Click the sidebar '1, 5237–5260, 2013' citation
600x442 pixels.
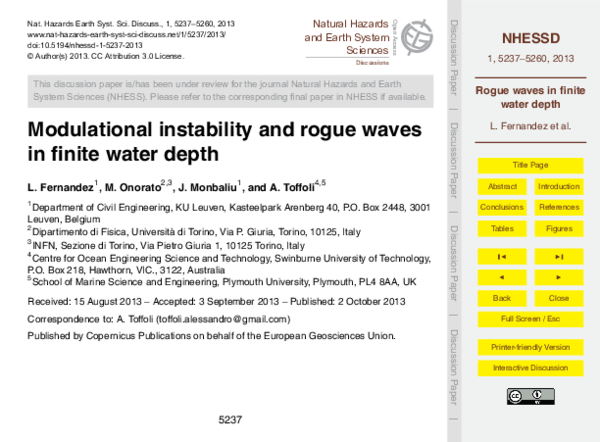click(530, 59)
